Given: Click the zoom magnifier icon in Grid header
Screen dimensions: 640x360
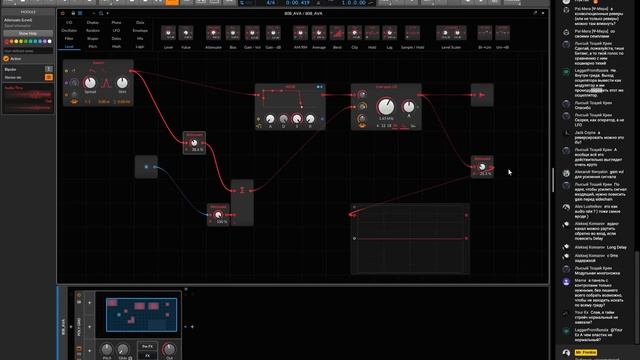Looking at the screenshot, I should (x=101, y=13).
